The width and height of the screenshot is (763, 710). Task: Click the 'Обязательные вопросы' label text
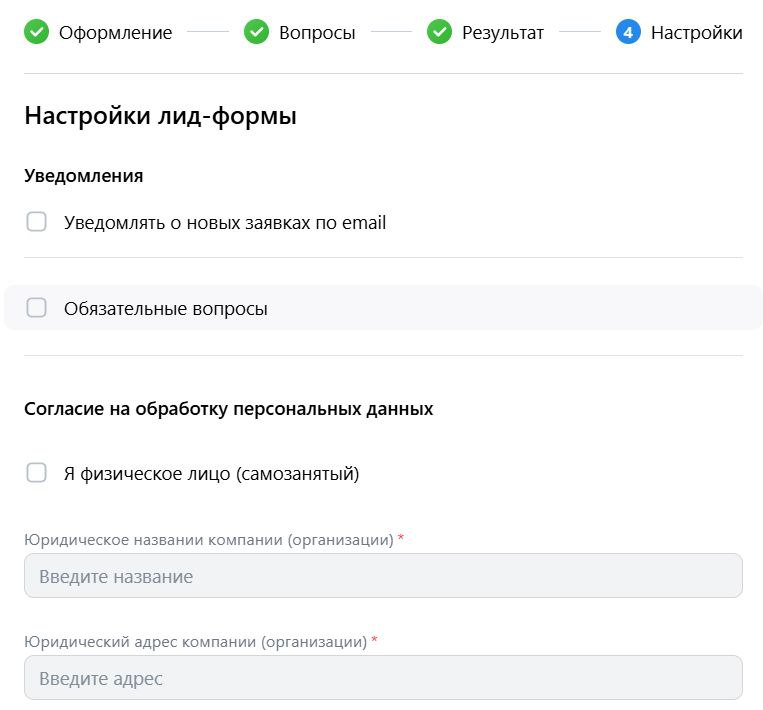pyautogui.click(x=166, y=309)
